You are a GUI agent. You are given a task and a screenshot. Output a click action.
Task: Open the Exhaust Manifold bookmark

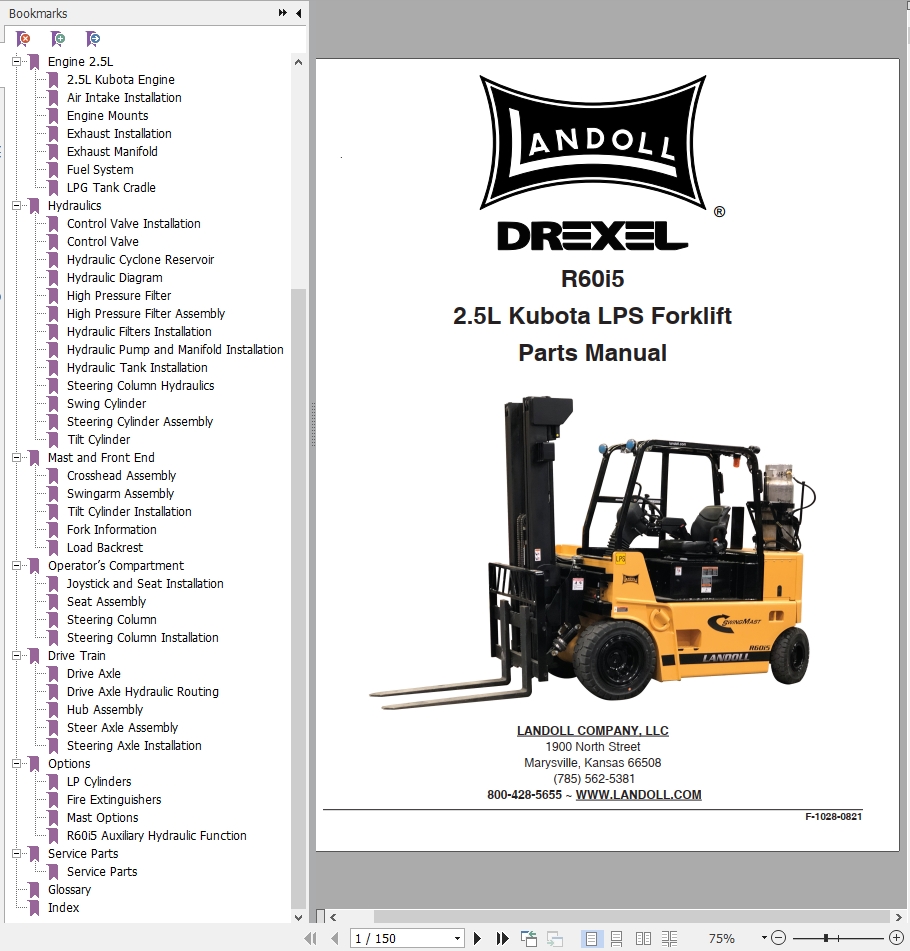pyautogui.click(x=112, y=152)
